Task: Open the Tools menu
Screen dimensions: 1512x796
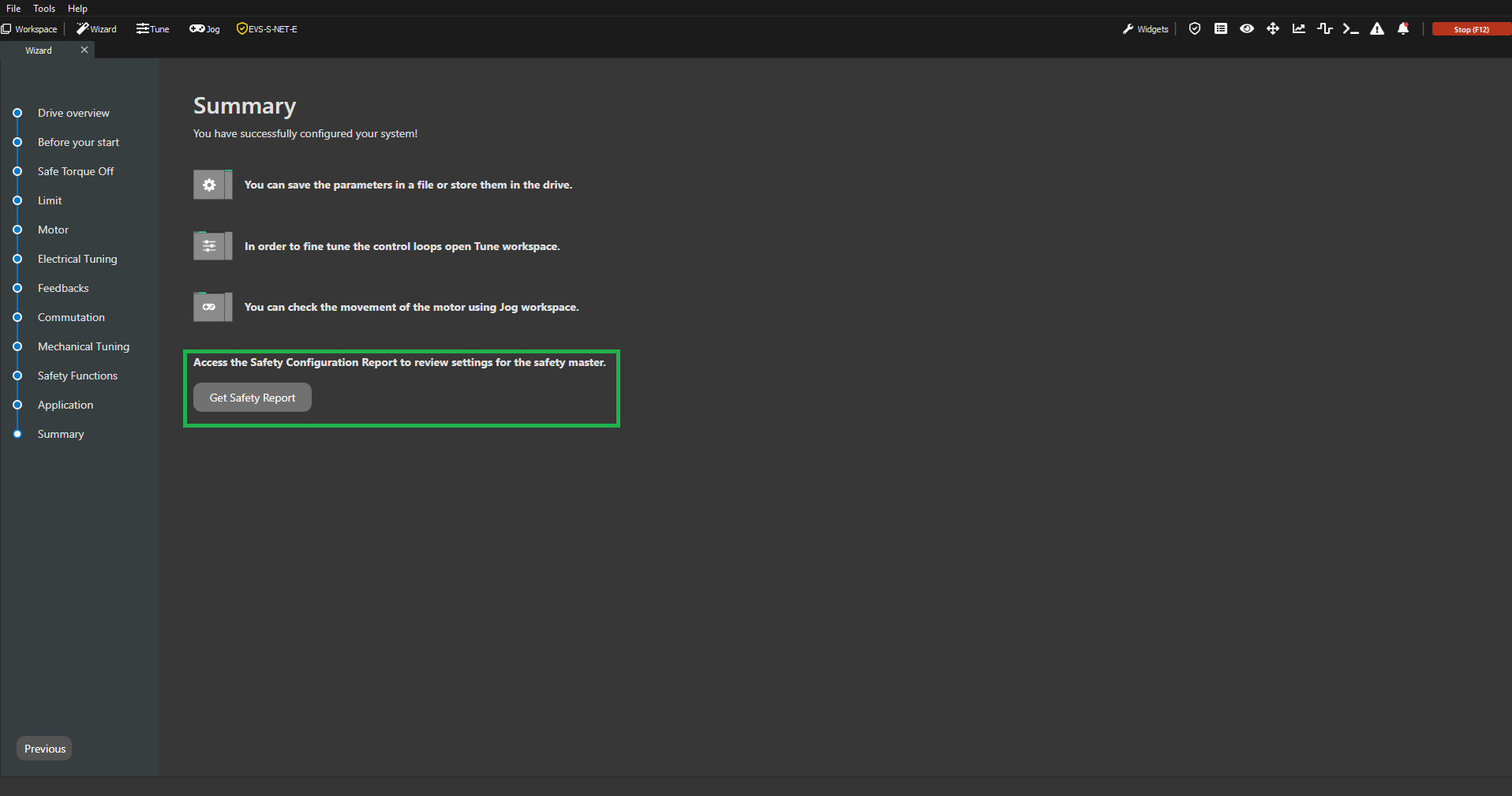Action: coord(44,9)
